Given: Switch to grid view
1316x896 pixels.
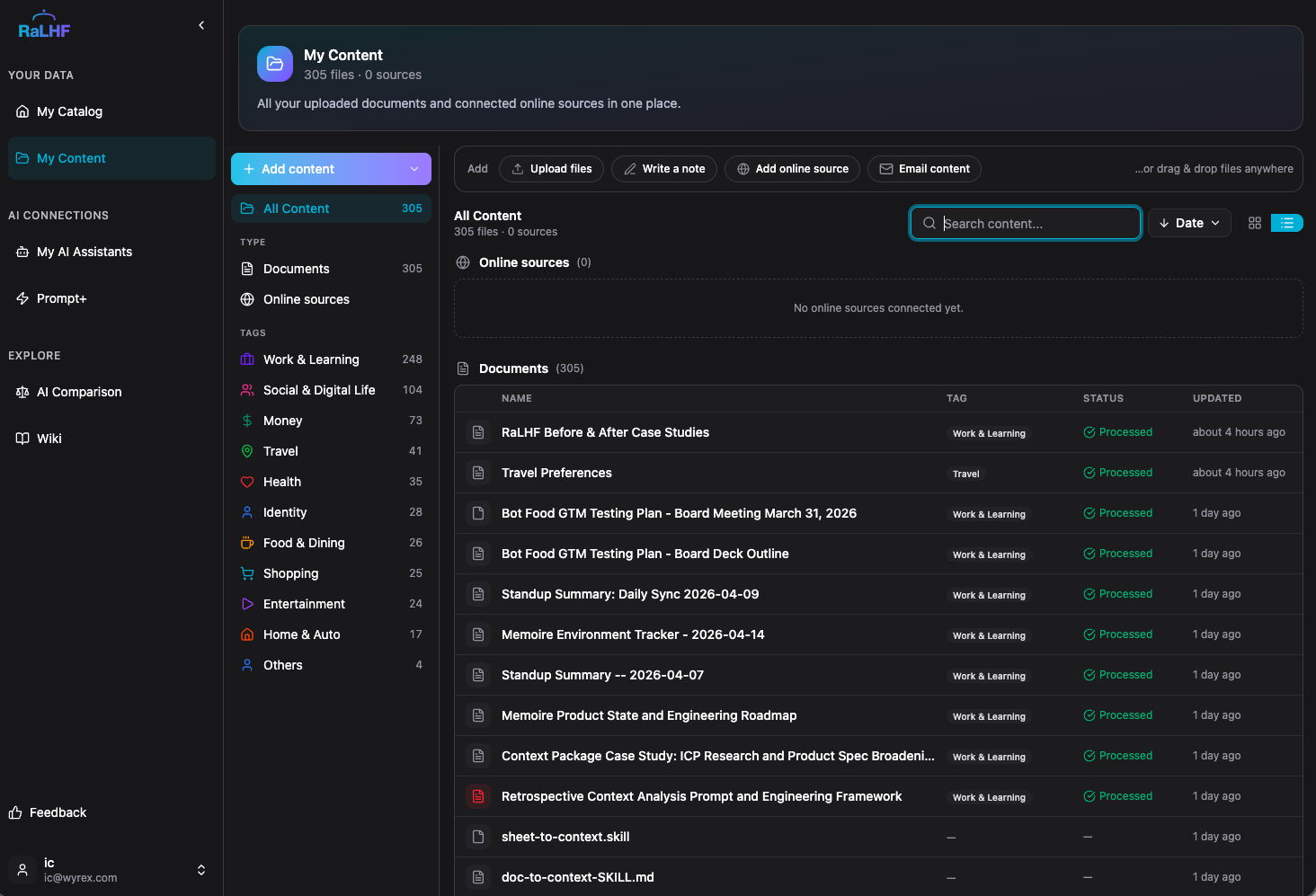Looking at the screenshot, I should [1255, 223].
